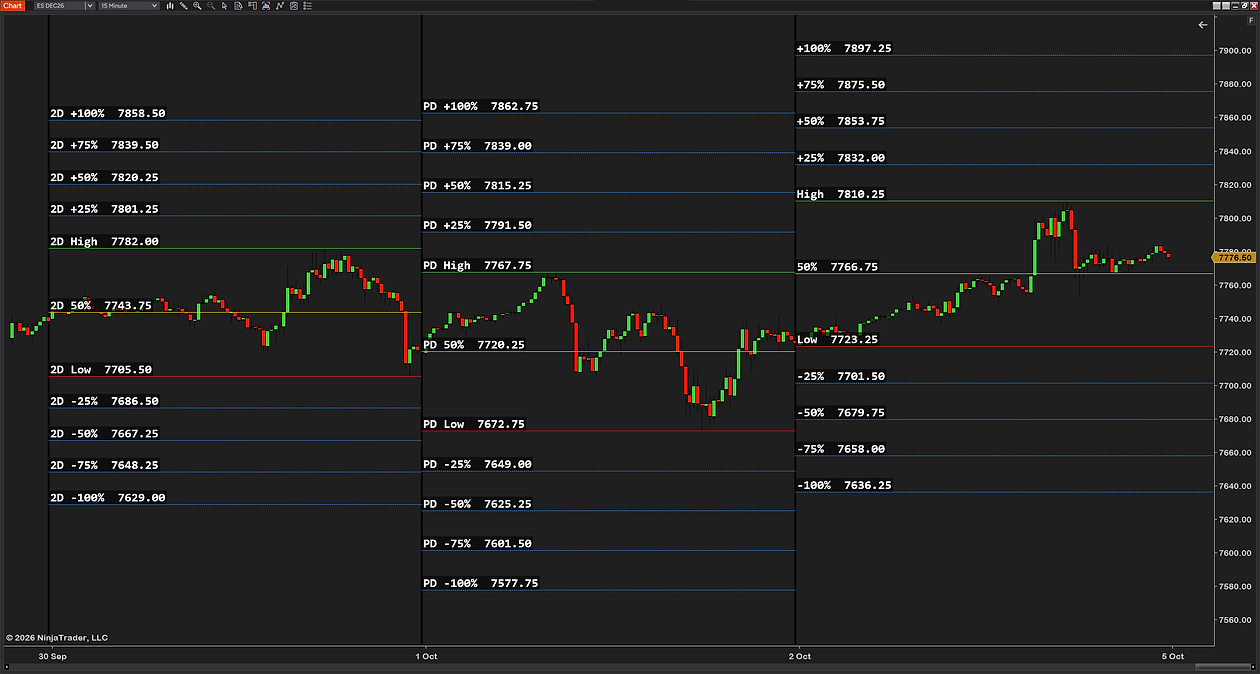Open the chart properties list icon
The image size is (1260, 674).
point(307,6)
